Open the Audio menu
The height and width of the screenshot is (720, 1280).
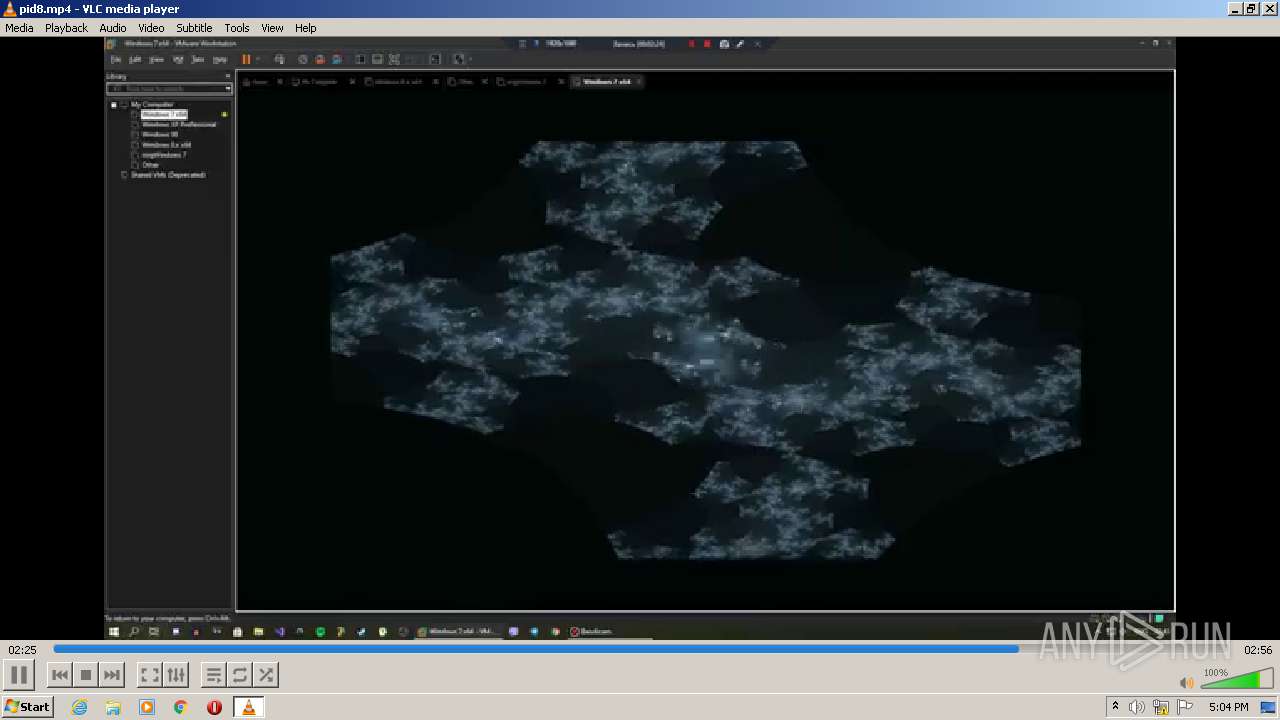click(113, 28)
